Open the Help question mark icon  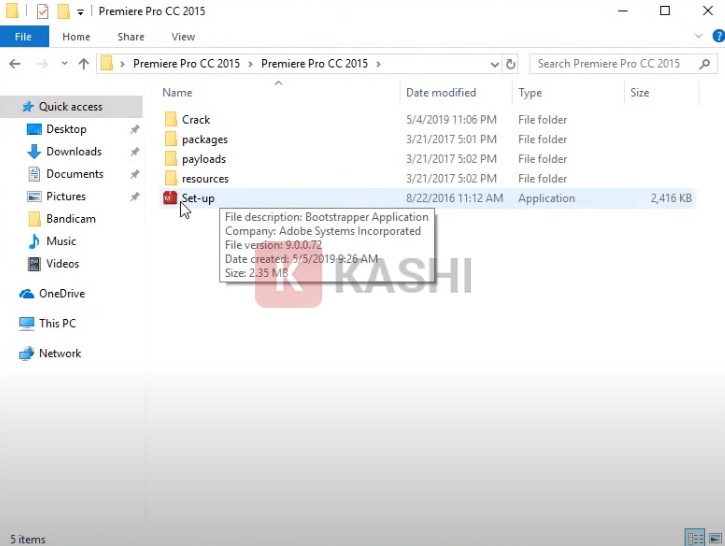coord(719,36)
